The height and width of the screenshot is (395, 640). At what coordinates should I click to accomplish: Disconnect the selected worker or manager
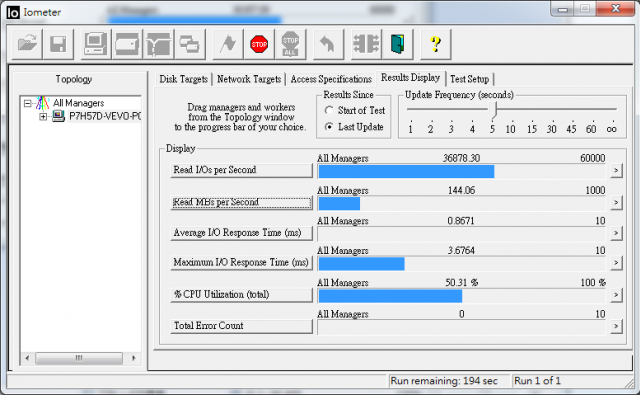[x=366, y=44]
